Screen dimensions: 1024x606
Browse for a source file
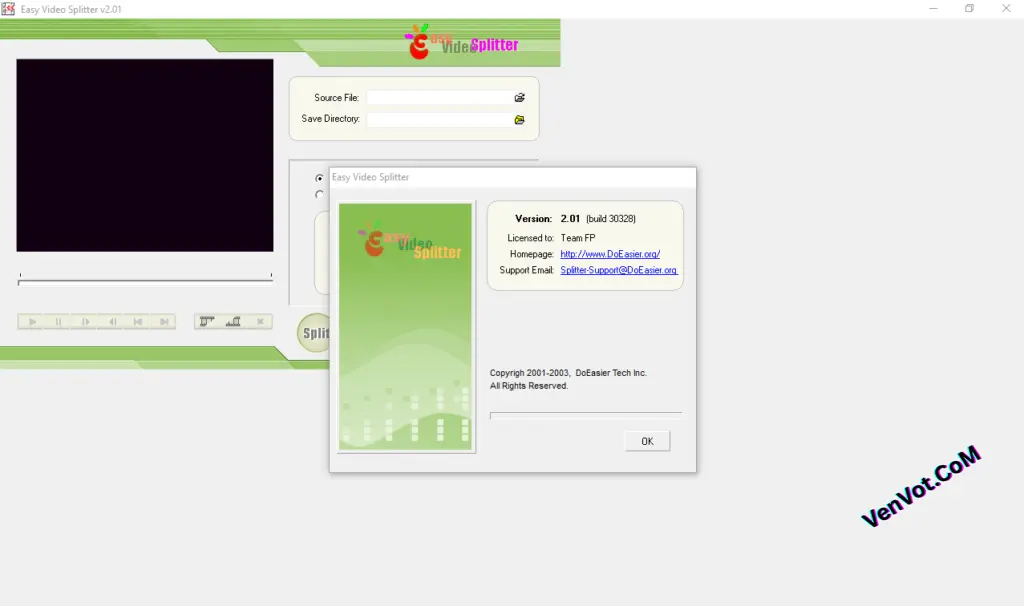click(519, 97)
